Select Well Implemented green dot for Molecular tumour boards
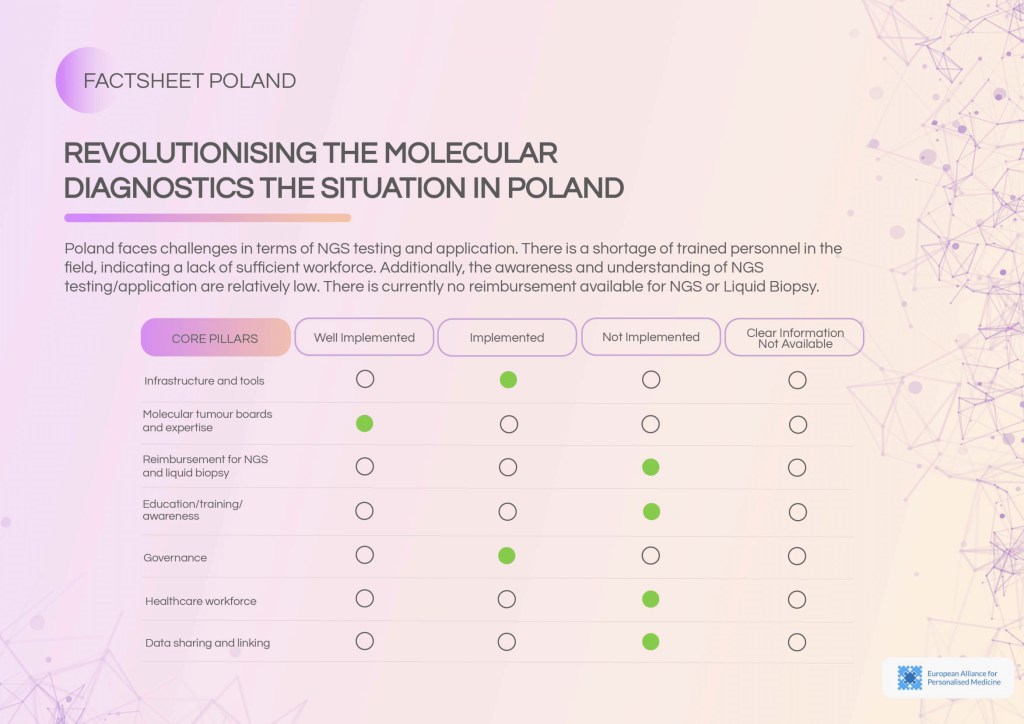This screenshot has width=1024, height=724. [365, 423]
